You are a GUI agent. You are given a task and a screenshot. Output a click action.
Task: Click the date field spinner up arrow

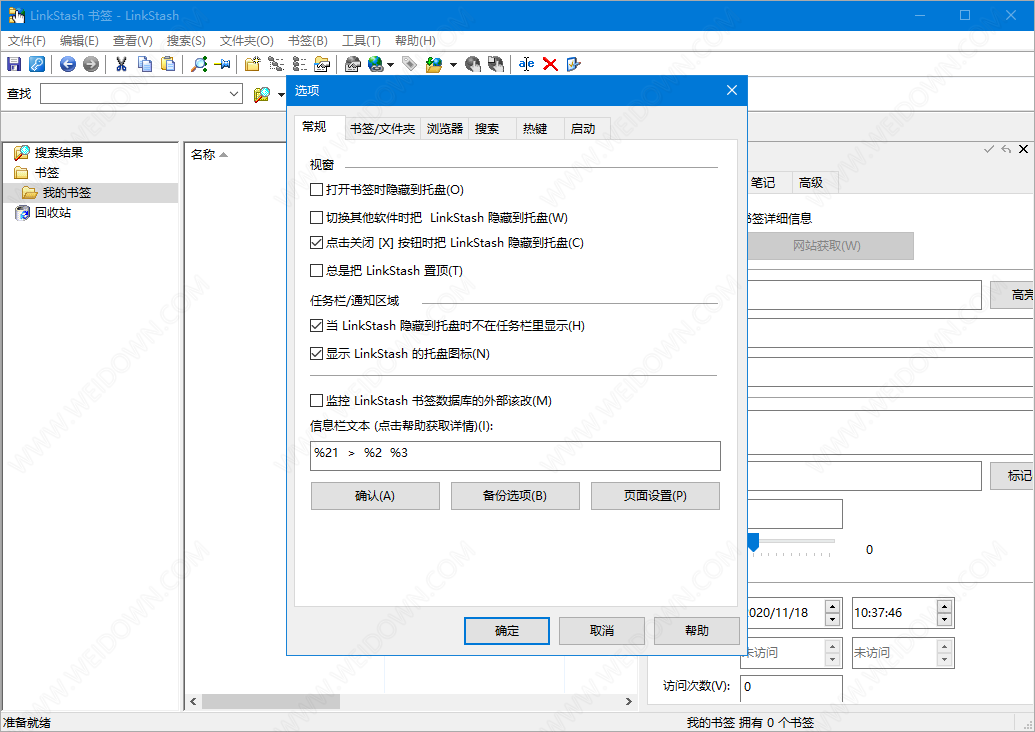coord(832,606)
